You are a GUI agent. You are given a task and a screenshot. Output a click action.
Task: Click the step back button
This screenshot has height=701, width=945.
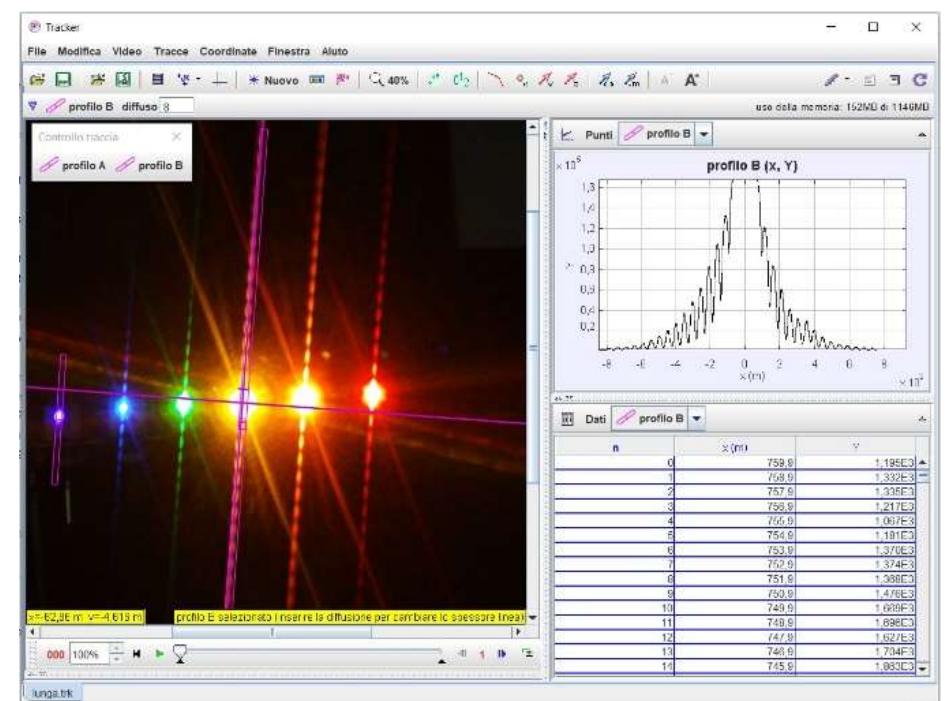tap(463, 653)
